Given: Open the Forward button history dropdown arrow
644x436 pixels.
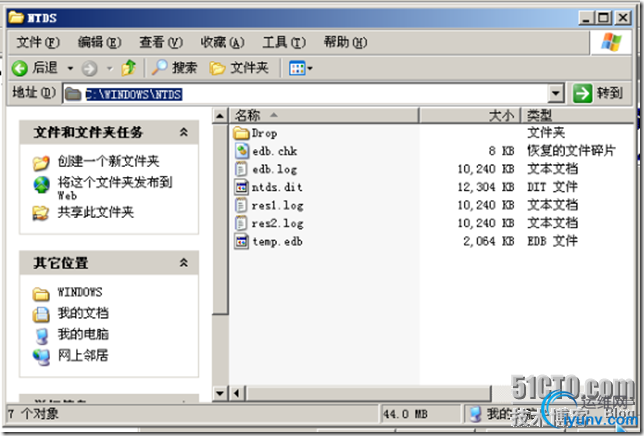Looking at the screenshot, I should click(x=109, y=68).
